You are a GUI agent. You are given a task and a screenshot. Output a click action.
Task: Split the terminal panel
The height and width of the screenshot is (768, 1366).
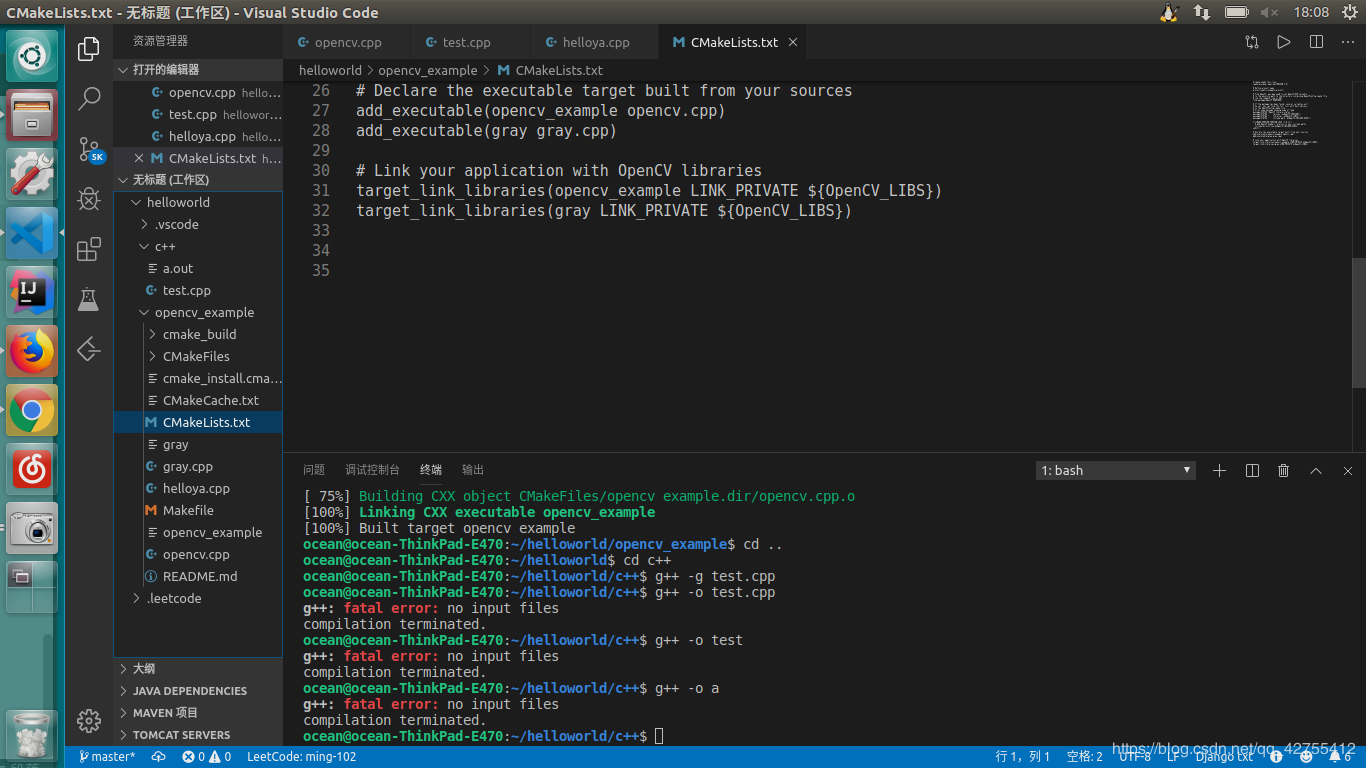pyautogui.click(x=1252, y=470)
